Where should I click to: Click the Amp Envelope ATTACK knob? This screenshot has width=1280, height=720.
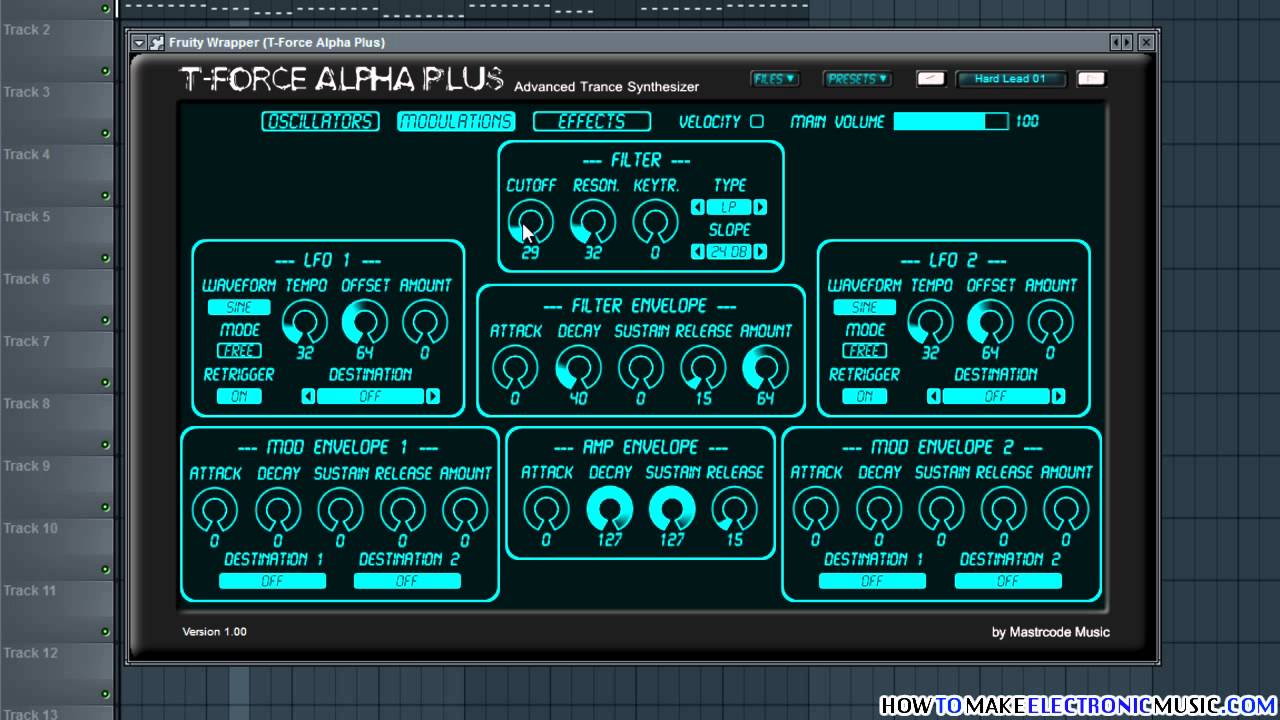546,510
